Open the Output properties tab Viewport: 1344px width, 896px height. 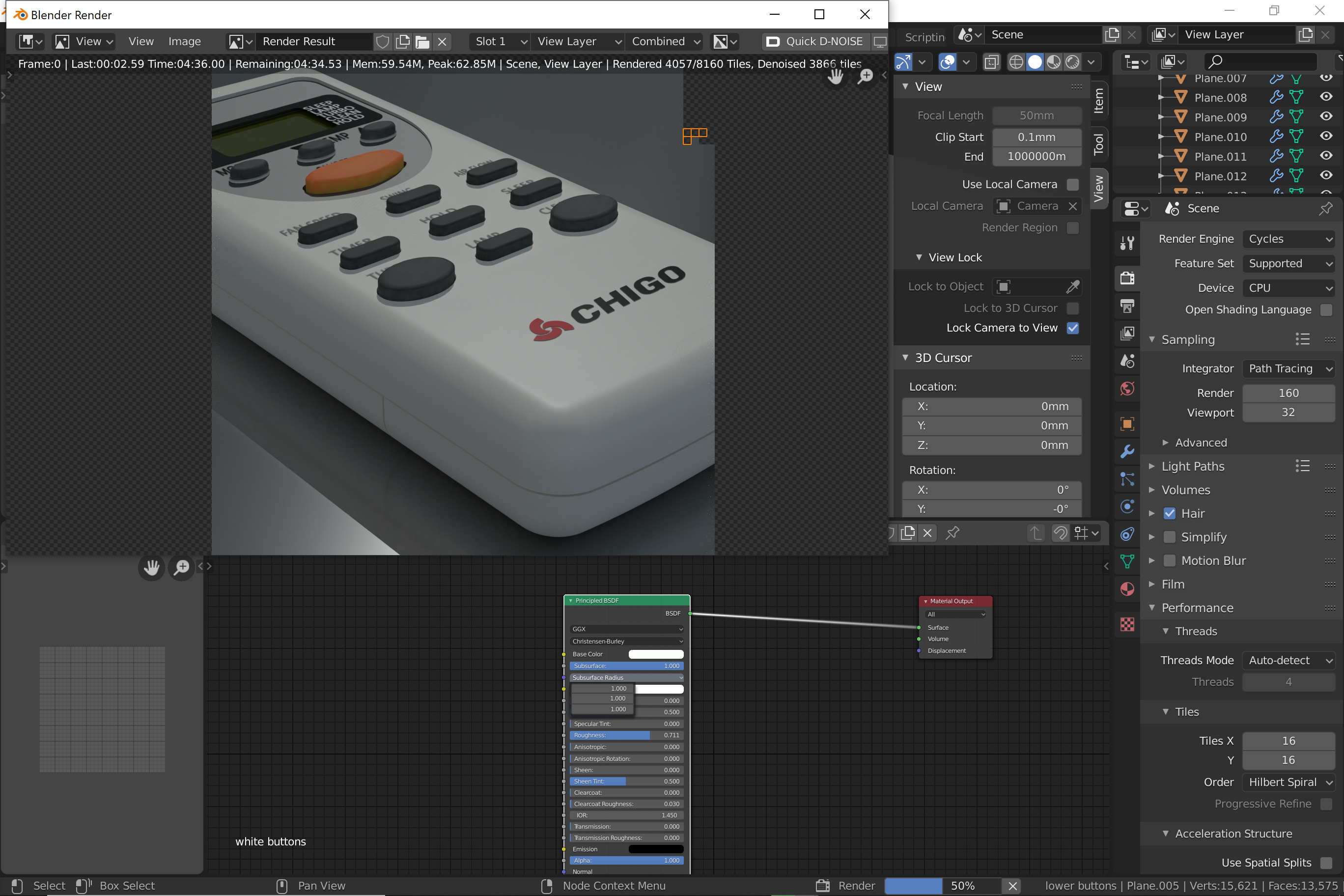(1127, 306)
